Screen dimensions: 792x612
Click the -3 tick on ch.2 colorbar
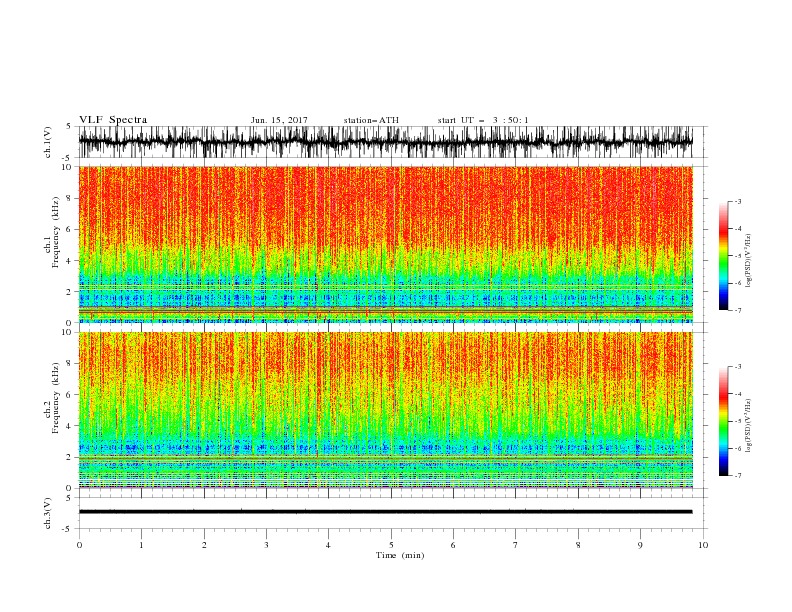(x=737, y=367)
